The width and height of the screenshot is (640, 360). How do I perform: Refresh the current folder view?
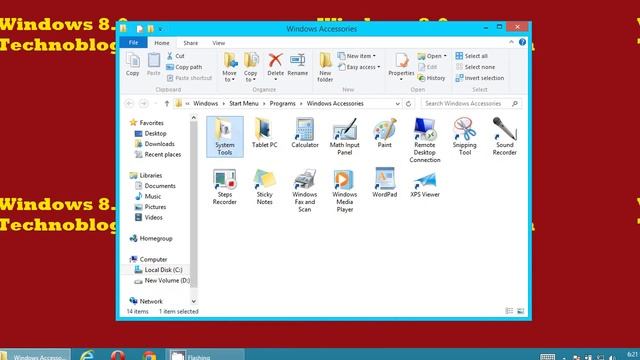pos(408,104)
